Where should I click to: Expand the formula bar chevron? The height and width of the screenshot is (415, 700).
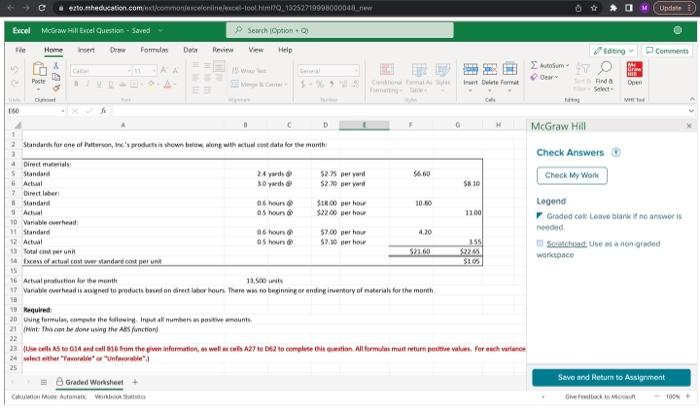[x=691, y=111]
